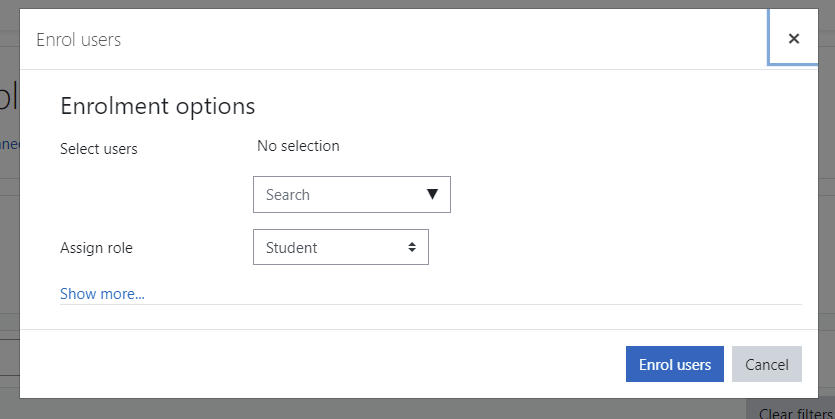The height and width of the screenshot is (419, 835).
Task: Click the Student text in role selector
Action: (291, 248)
